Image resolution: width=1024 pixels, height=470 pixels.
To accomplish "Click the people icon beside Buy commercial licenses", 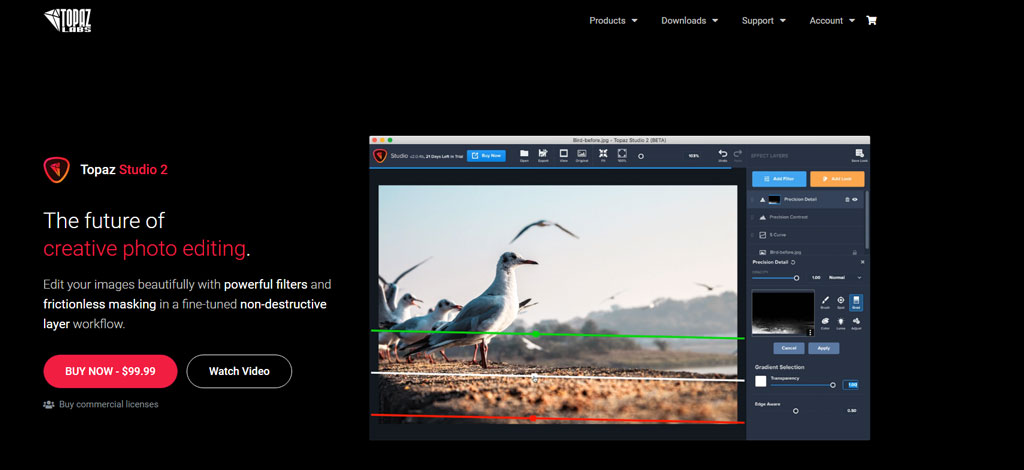I will pos(48,404).
